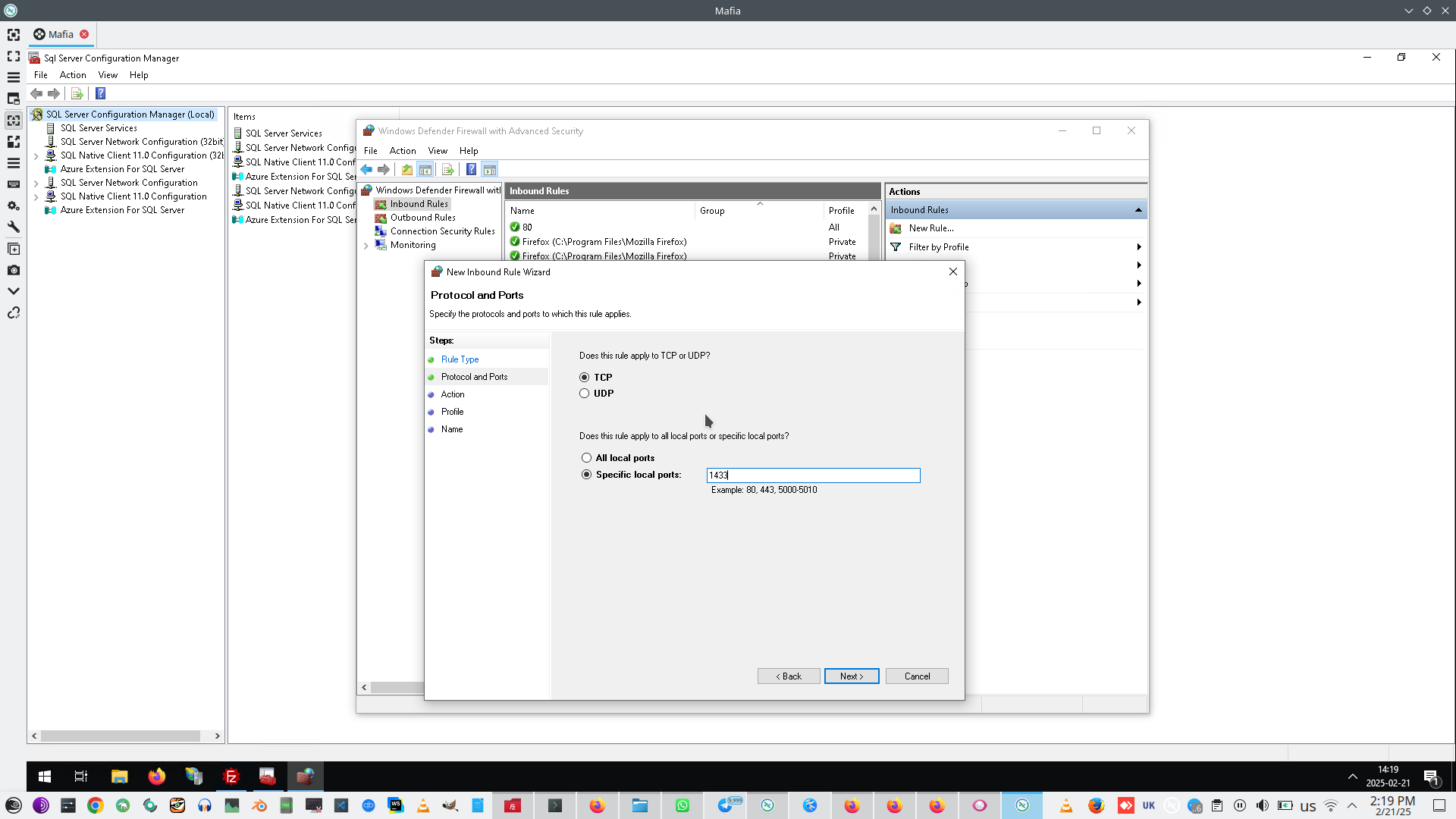Viewport: 1456px width, 819px height.
Task: Click the firewall toolbar help icon
Action: [x=471, y=170]
